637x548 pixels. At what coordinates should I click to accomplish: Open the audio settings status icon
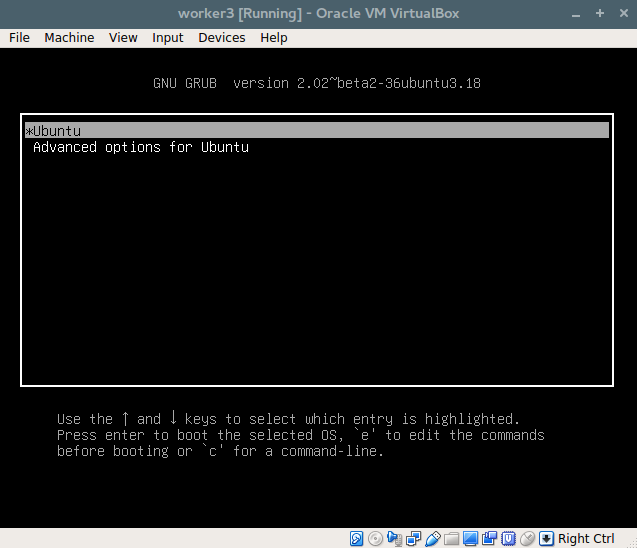click(x=394, y=539)
